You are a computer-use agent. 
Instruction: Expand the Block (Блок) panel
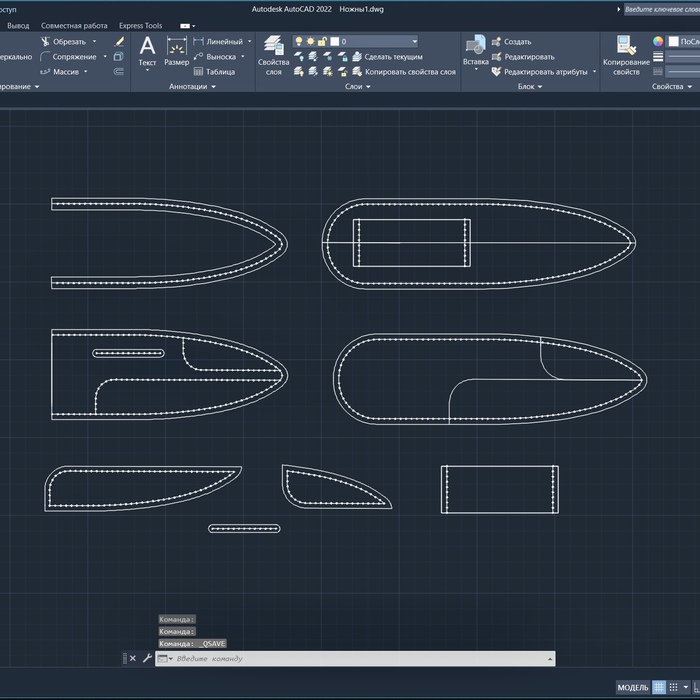point(530,87)
